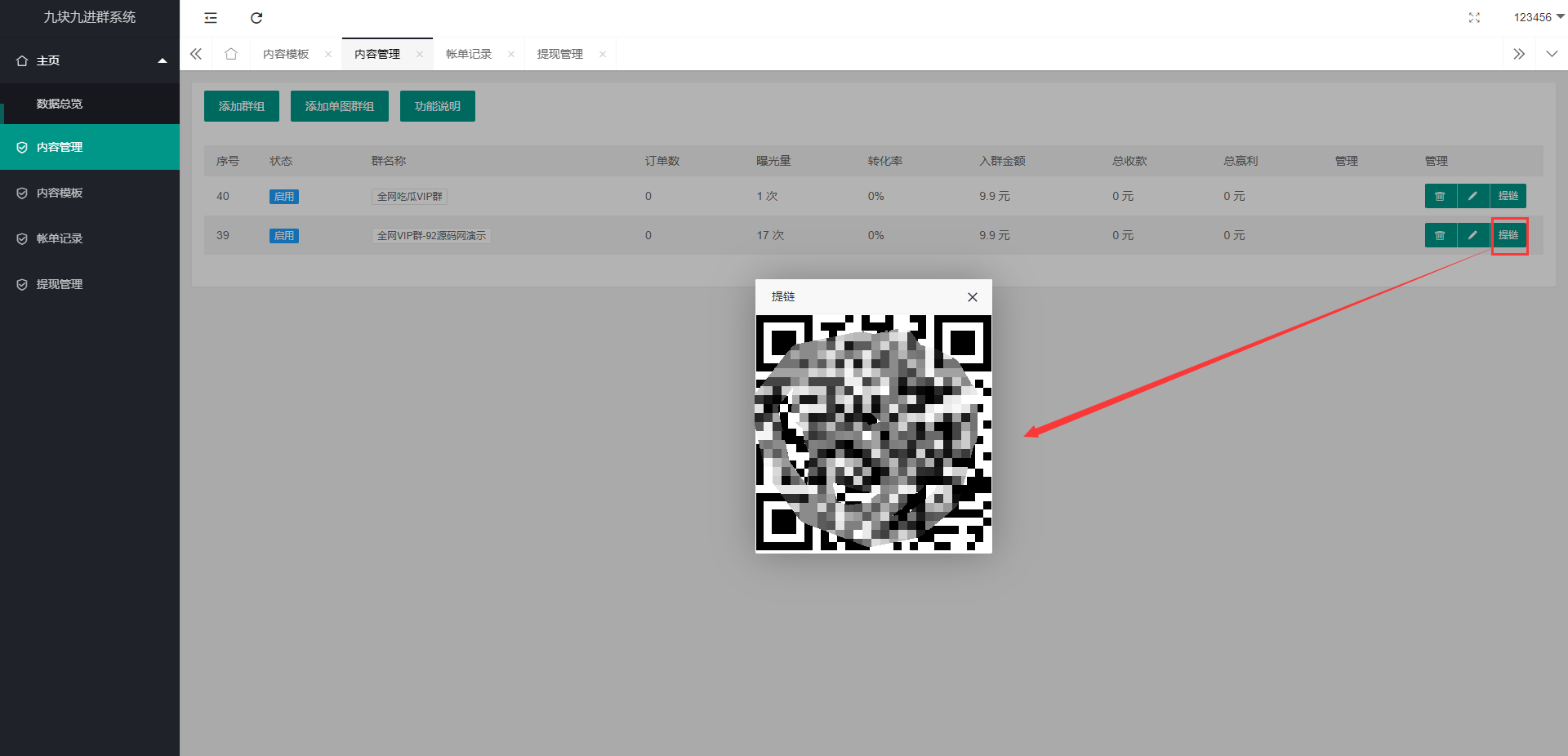Close the 内容管理 tab
1568x756 pixels.
click(x=420, y=54)
